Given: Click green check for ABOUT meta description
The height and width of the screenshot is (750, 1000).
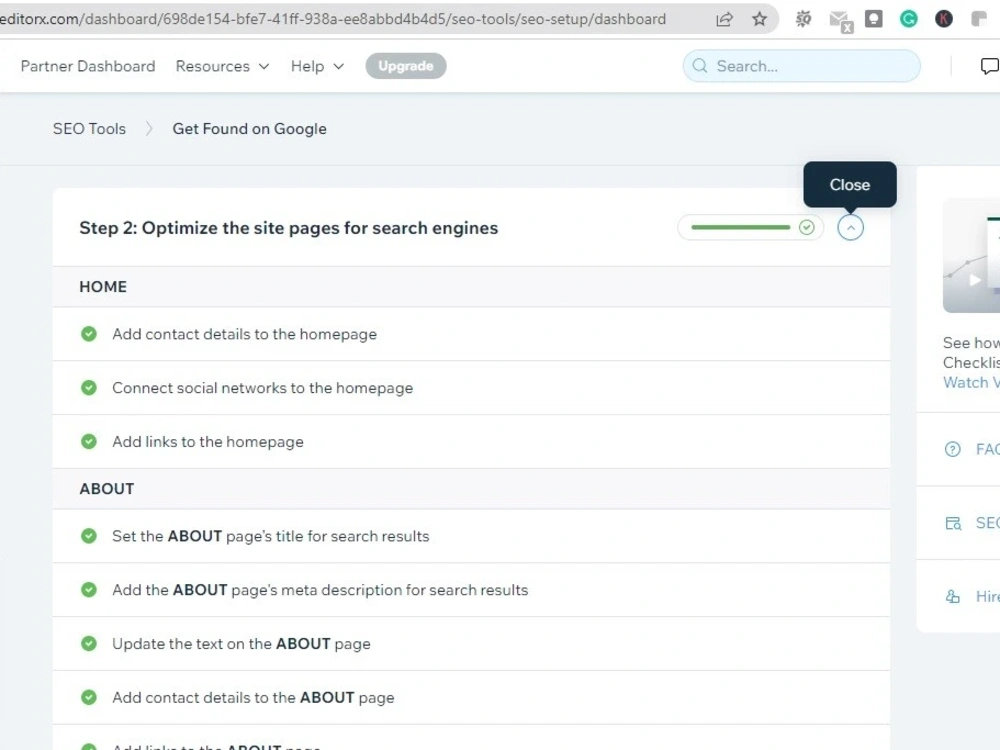Looking at the screenshot, I should pyautogui.click(x=89, y=589).
